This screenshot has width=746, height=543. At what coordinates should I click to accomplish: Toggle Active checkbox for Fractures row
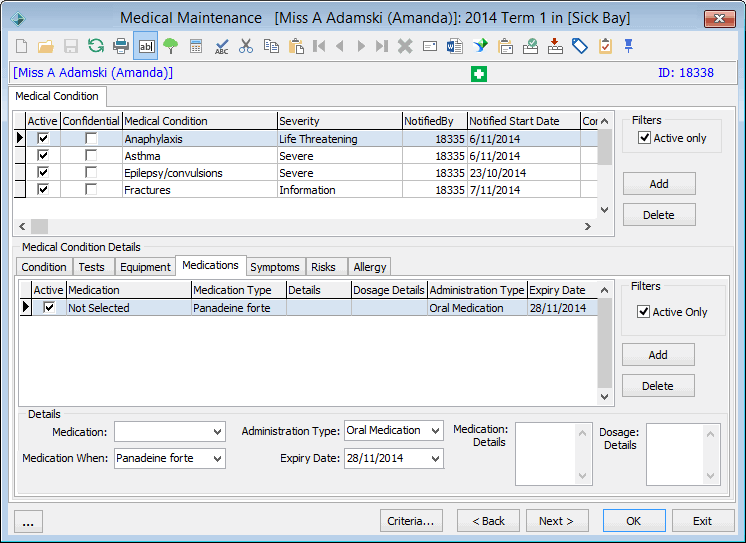tap(43, 189)
